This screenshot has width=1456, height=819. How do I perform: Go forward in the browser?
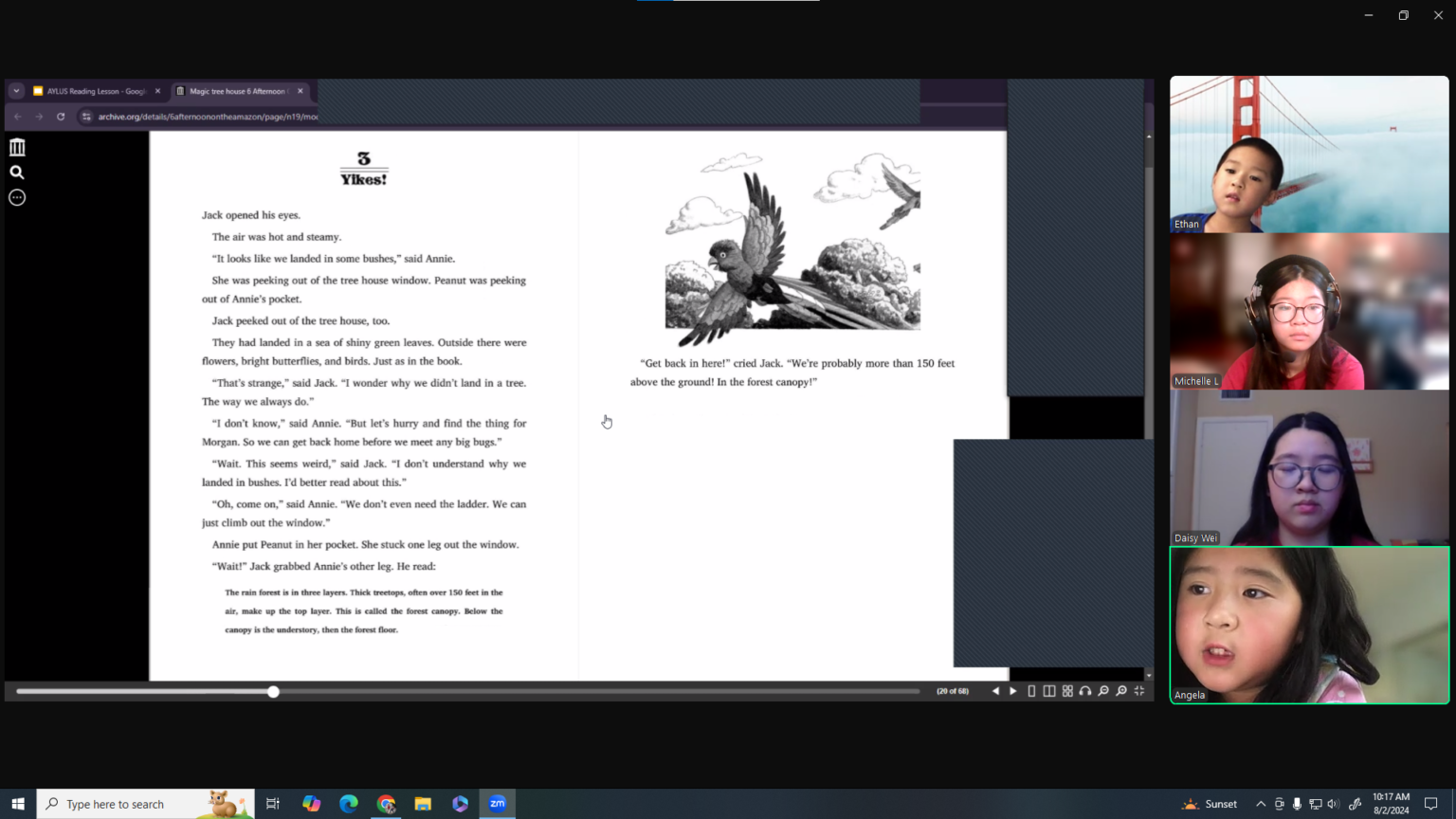tap(39, 117)
